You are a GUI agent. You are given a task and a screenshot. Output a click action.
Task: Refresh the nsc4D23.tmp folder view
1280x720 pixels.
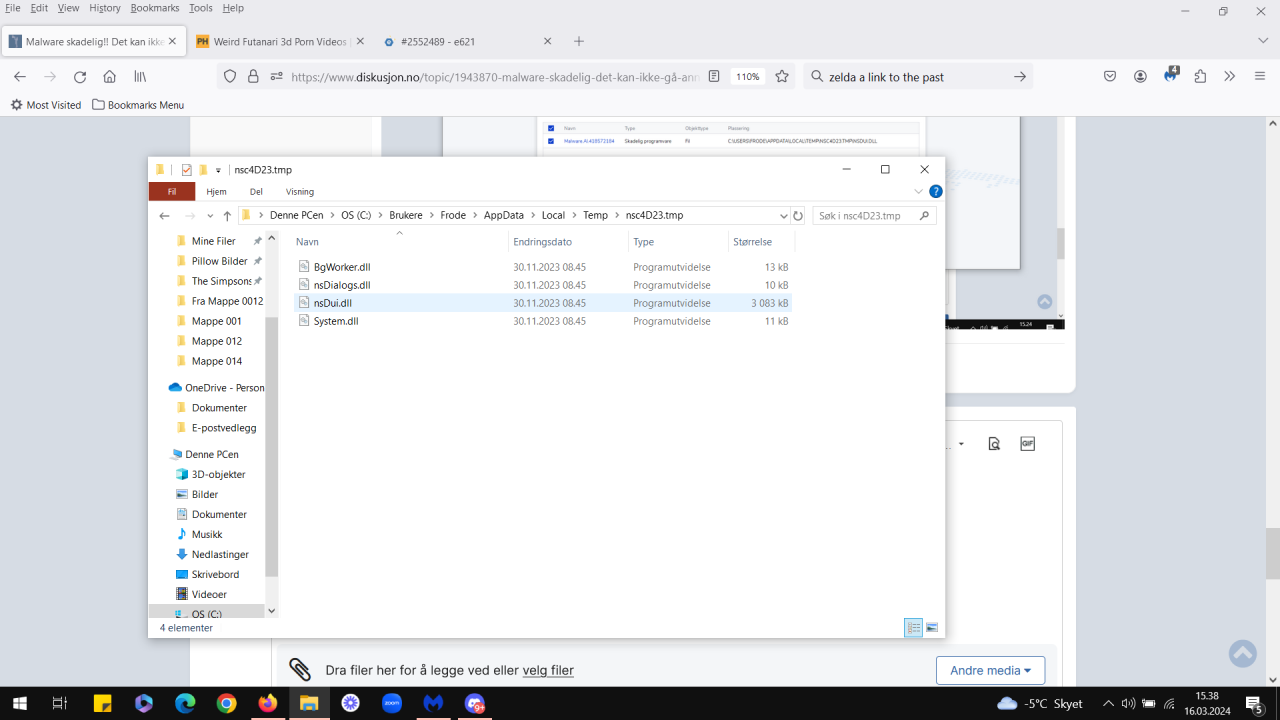point(798,216)
